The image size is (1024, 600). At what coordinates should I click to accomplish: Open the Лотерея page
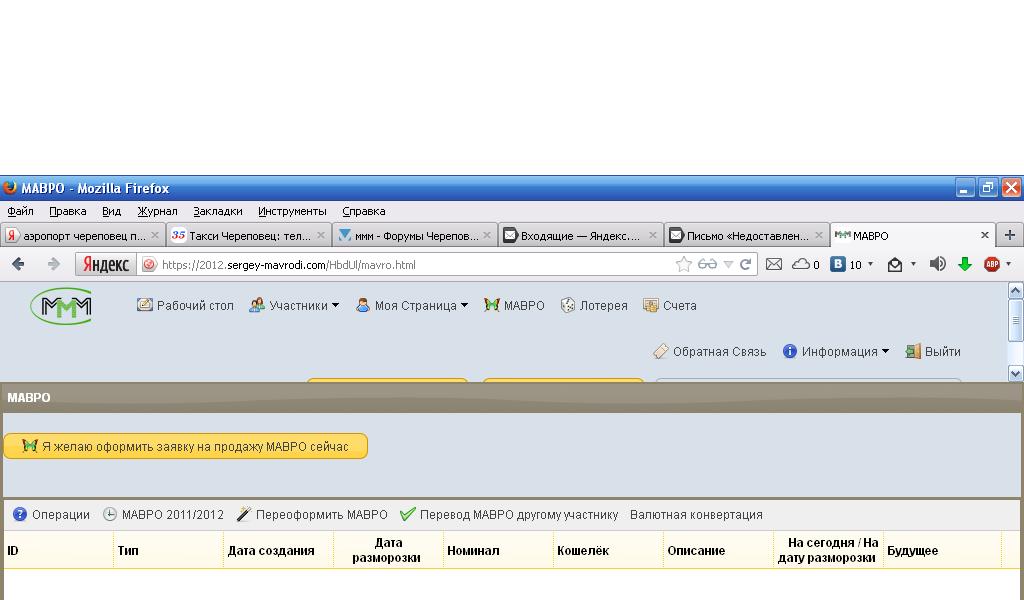pos(594,305)
